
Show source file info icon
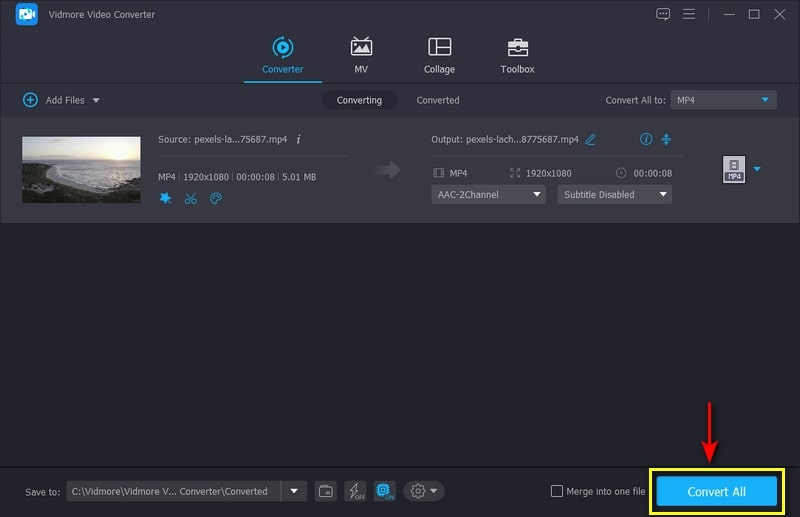(x=298, y=139)
